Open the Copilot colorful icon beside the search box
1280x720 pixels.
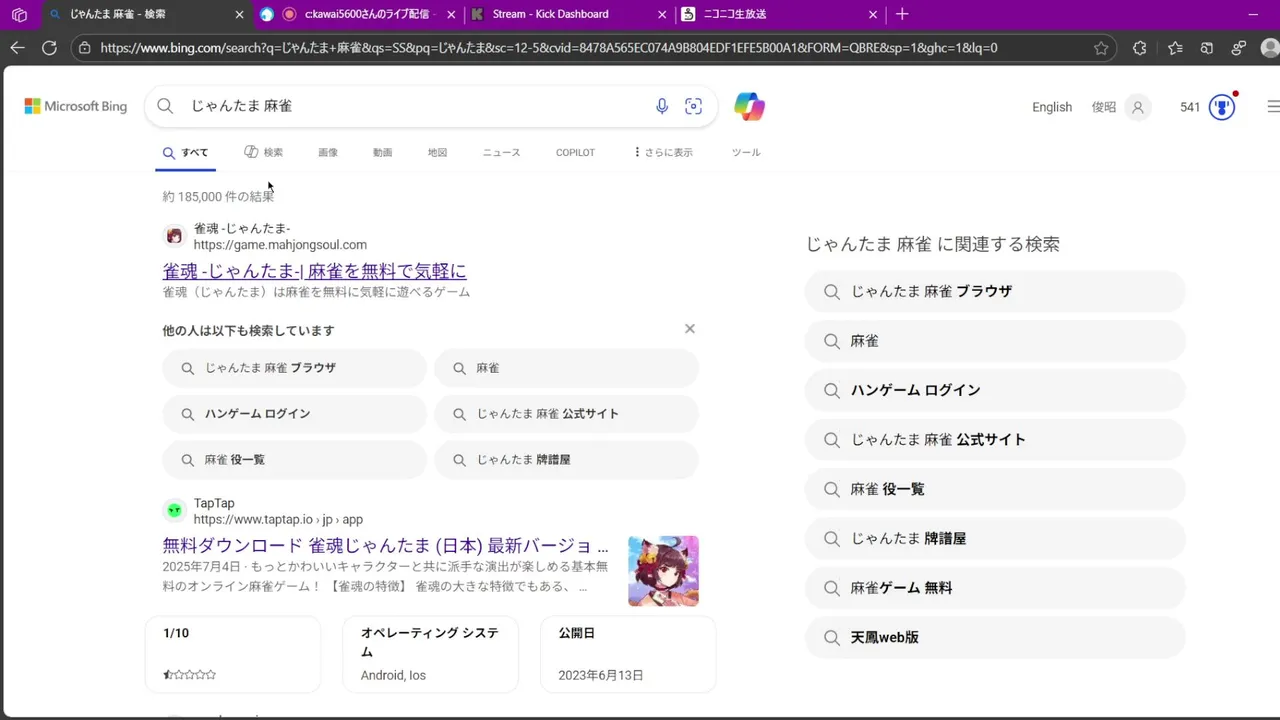pos(749,106)
